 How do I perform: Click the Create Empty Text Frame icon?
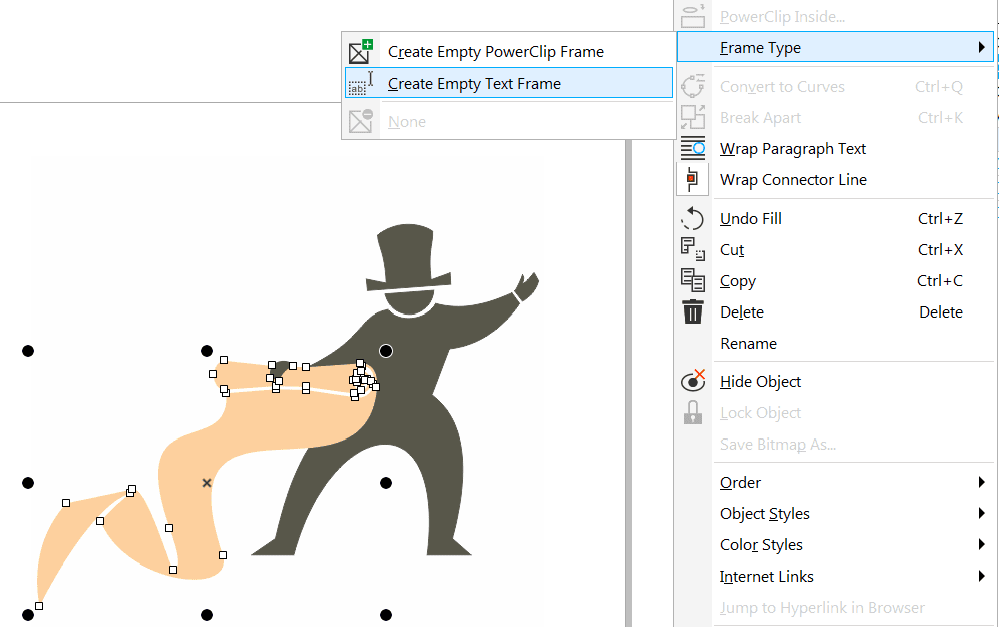(x=360, y=84)
